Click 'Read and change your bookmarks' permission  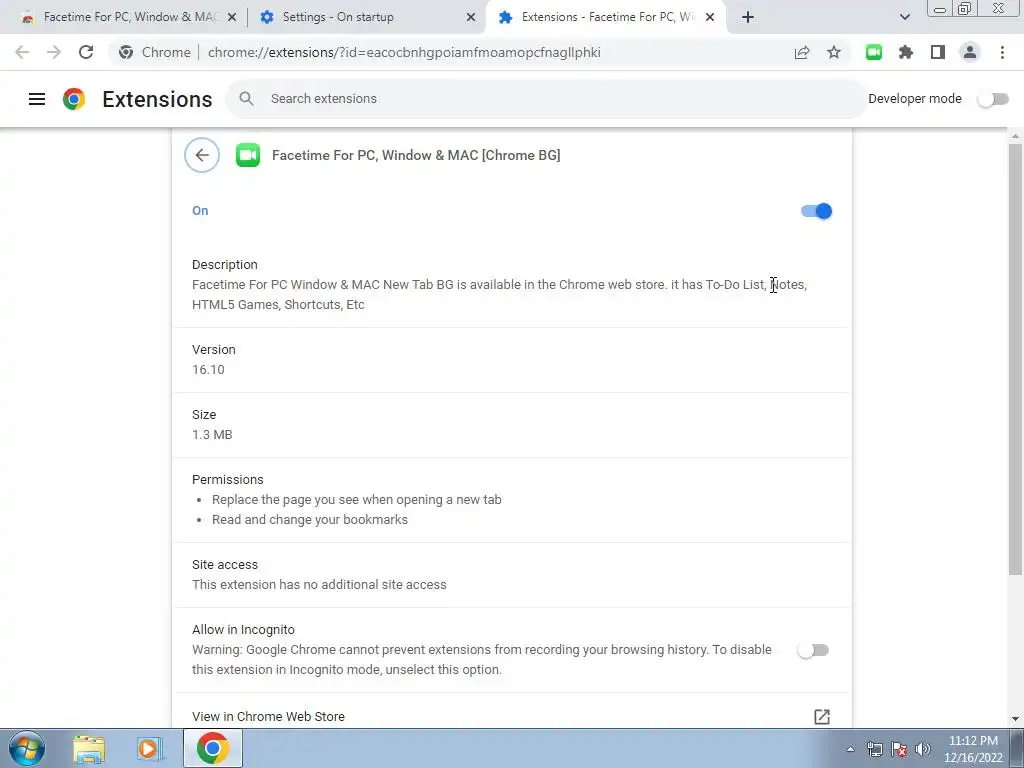click(x=310, y=520)
